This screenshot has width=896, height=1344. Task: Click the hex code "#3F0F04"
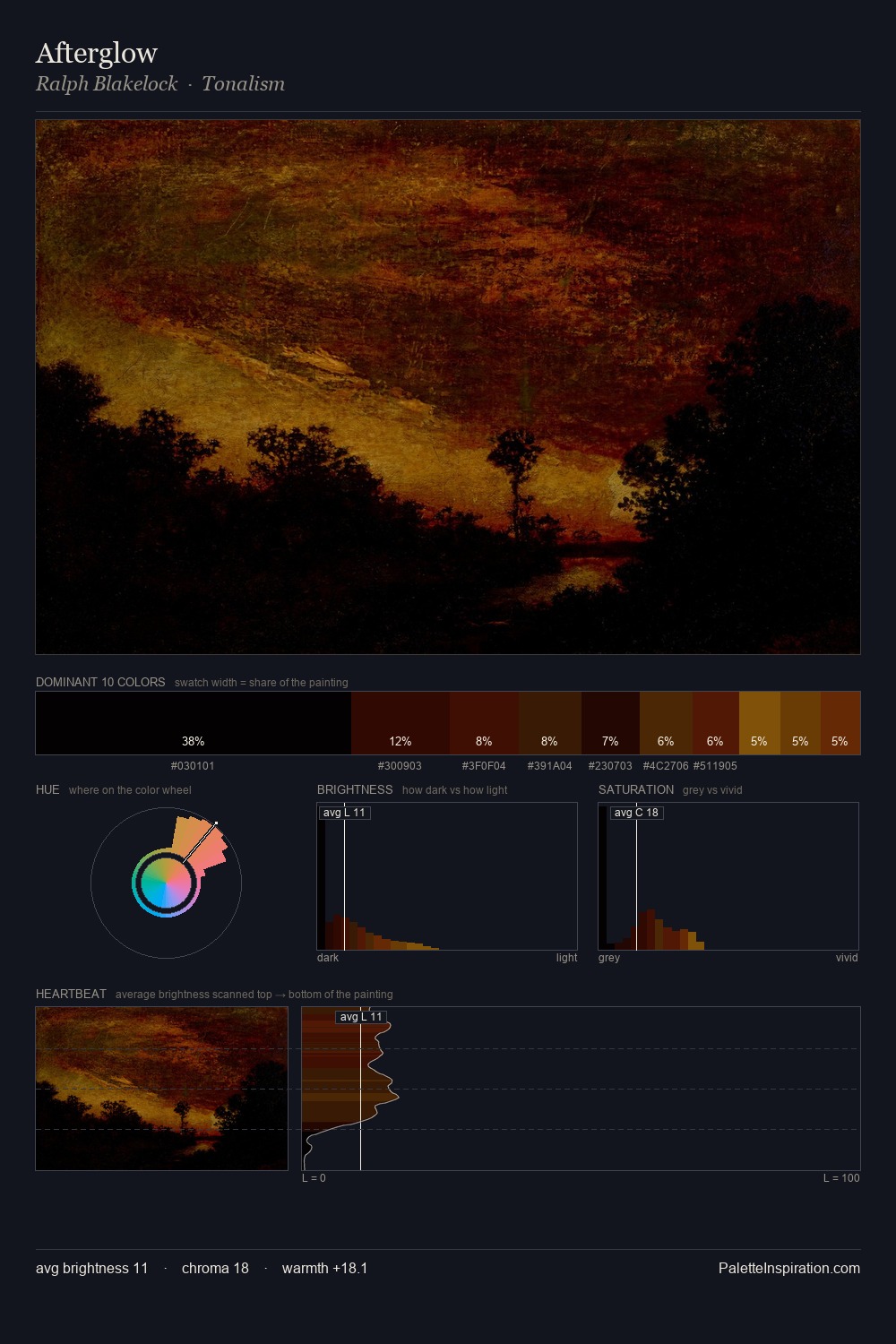(x=484, y=766)
